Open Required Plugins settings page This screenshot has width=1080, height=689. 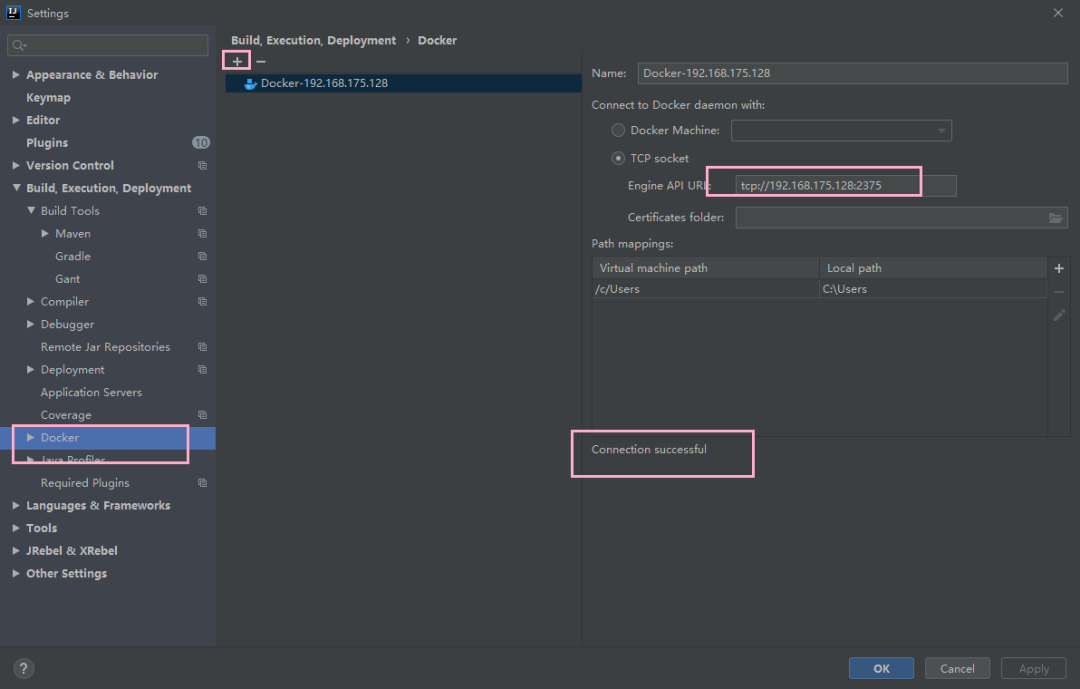85,483
